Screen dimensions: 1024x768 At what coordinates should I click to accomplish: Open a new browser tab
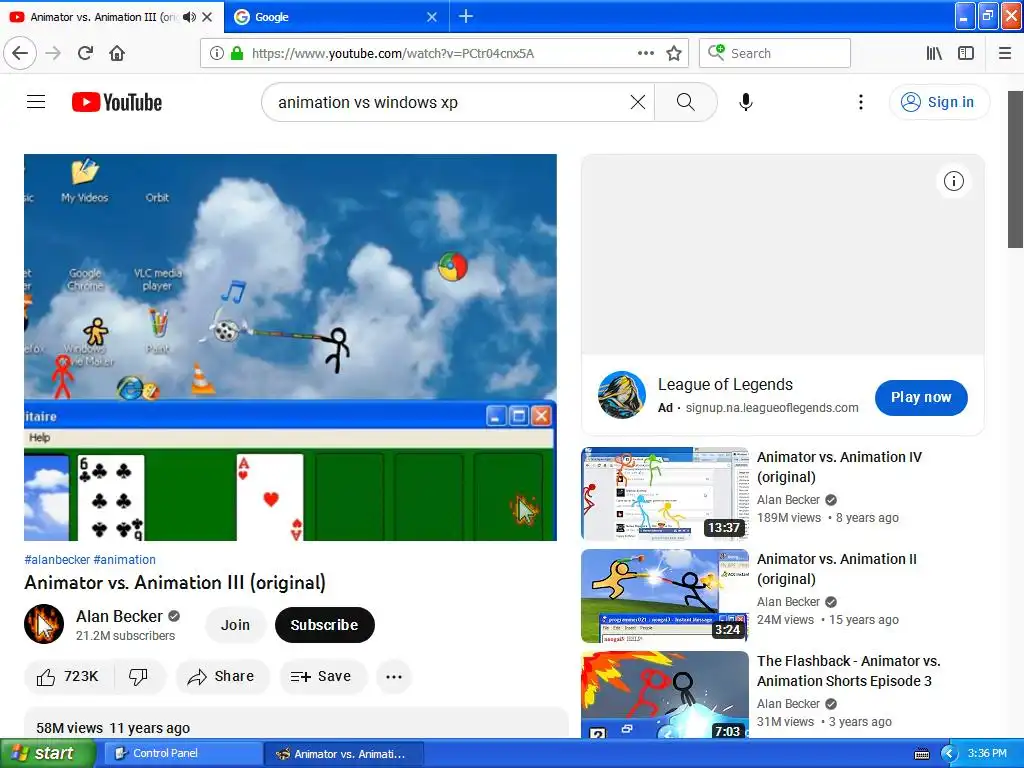(x=466, y=16)
